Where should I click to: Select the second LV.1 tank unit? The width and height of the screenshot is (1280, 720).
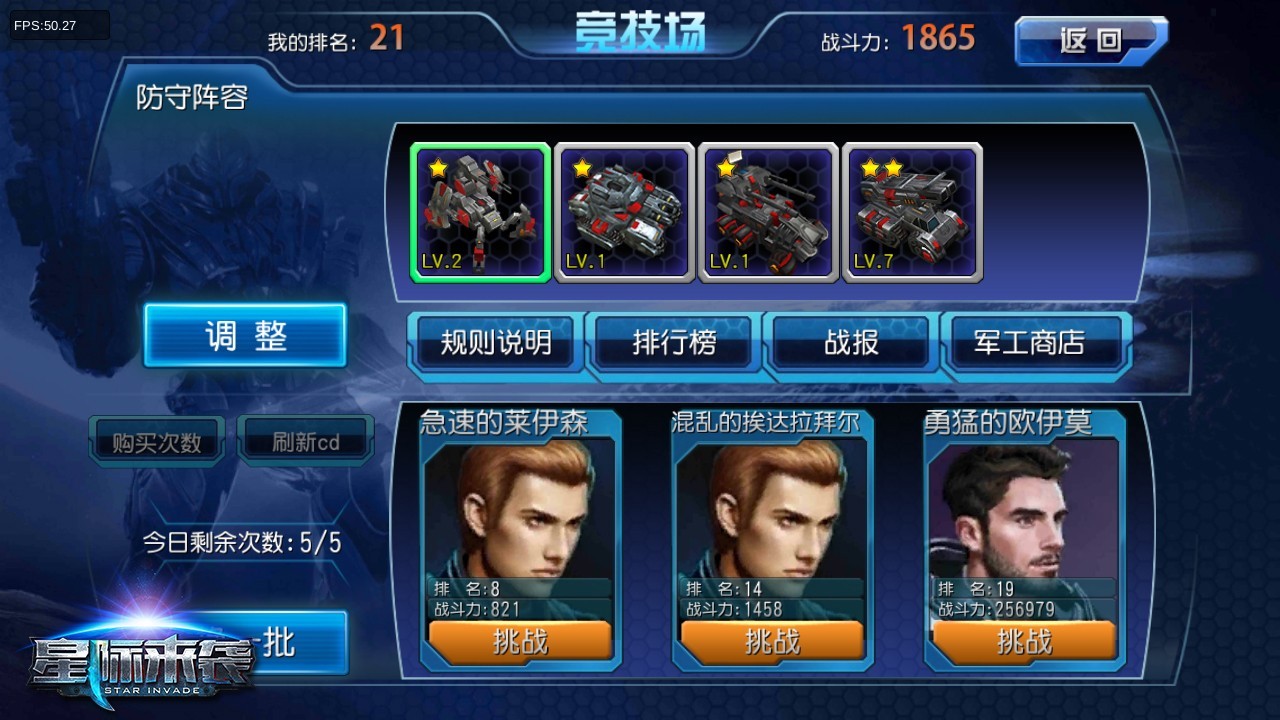tap(624, 213)
